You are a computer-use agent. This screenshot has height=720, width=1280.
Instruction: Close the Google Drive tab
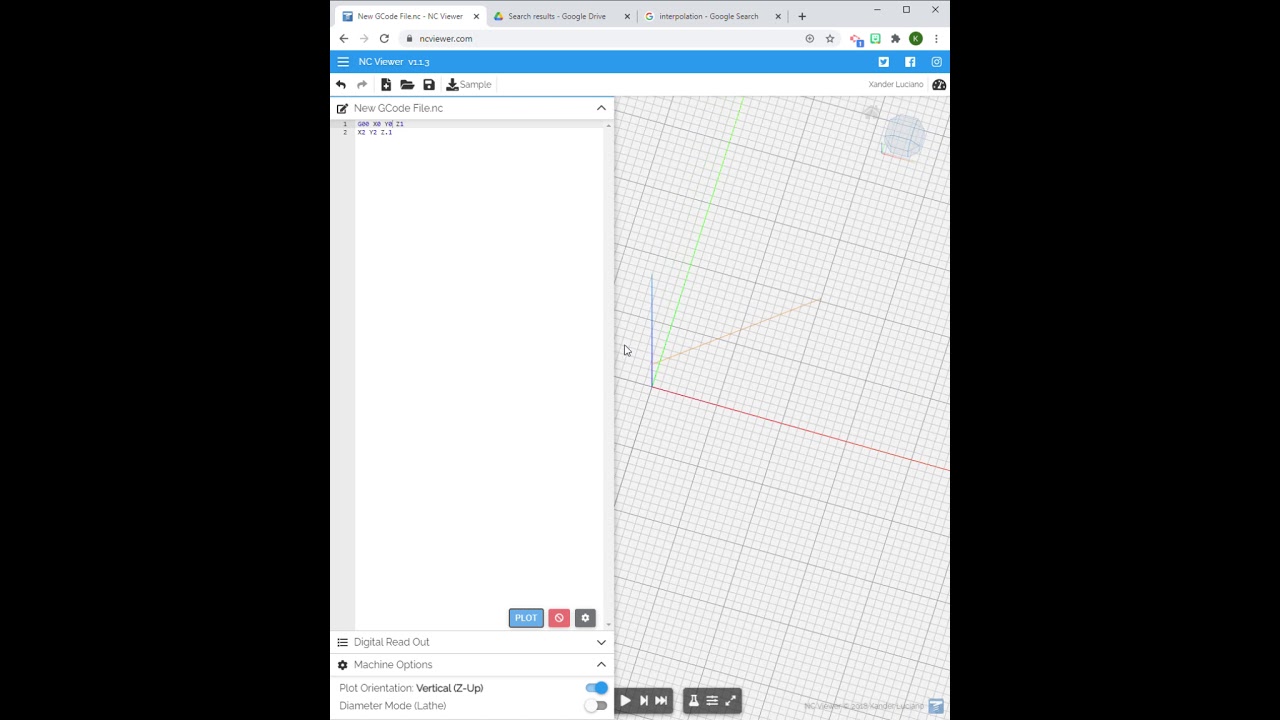click(627, 16)
